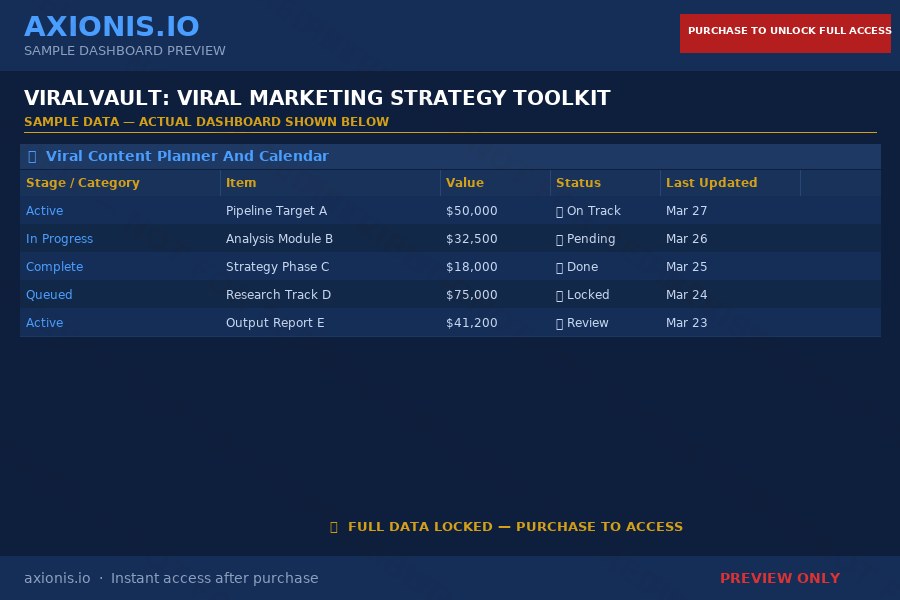Click the PREVIEW ONLY label

pyautogui.click(x=780, y=578)
